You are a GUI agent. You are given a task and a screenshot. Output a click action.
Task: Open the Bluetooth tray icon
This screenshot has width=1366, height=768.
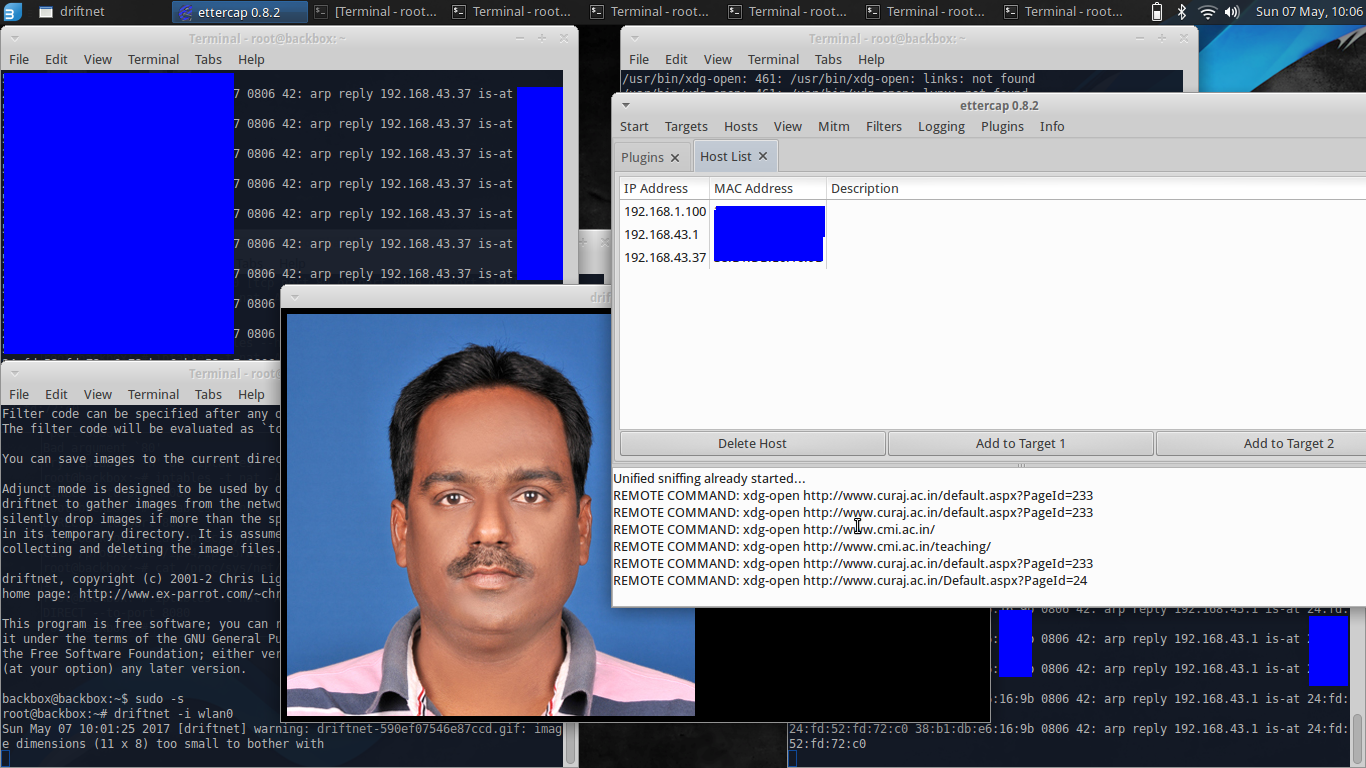pos(1181,12)
